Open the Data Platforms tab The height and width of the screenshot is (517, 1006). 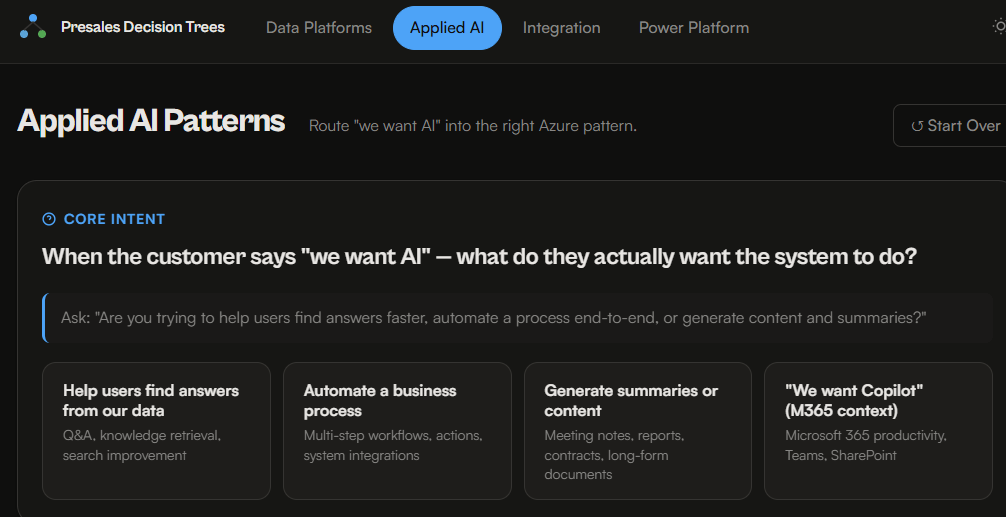tap(319, 28)
